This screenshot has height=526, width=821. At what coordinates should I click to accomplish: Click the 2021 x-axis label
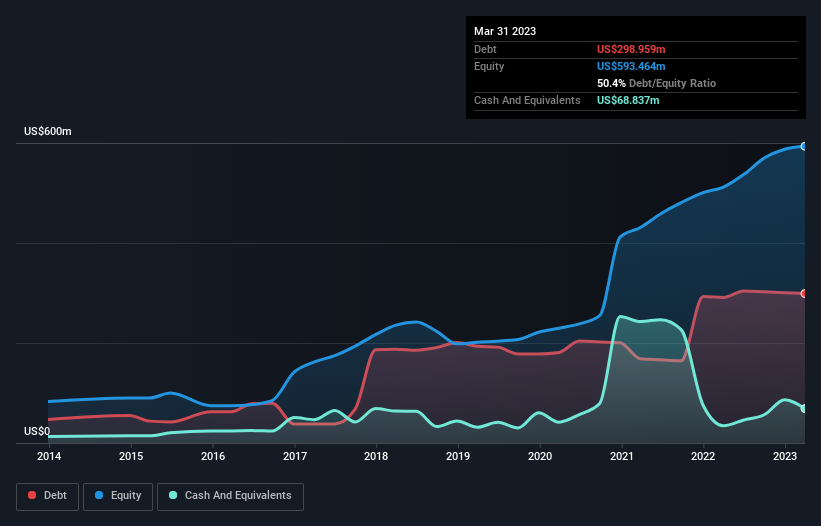tap(622, 456)
